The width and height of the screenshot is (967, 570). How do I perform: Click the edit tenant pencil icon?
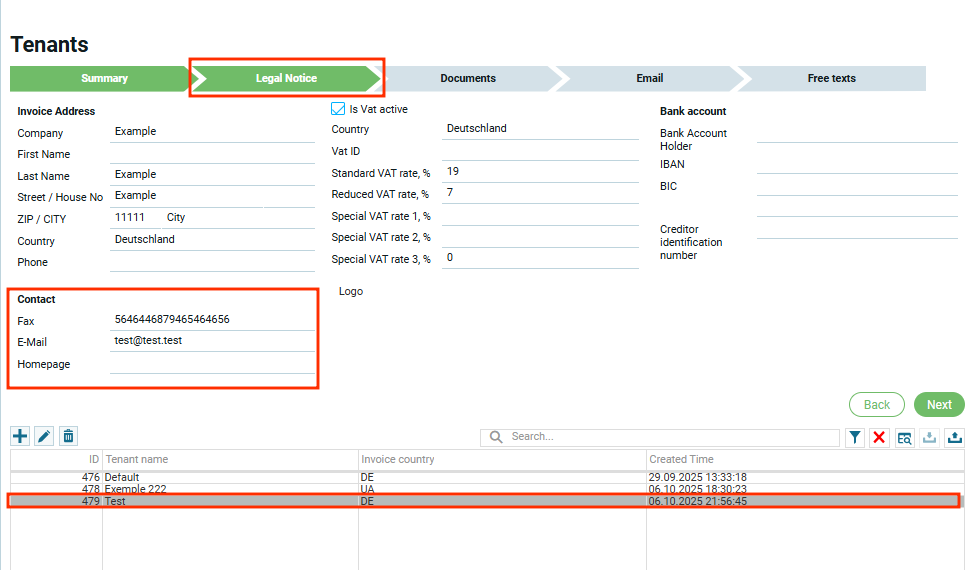pos(44,436)
